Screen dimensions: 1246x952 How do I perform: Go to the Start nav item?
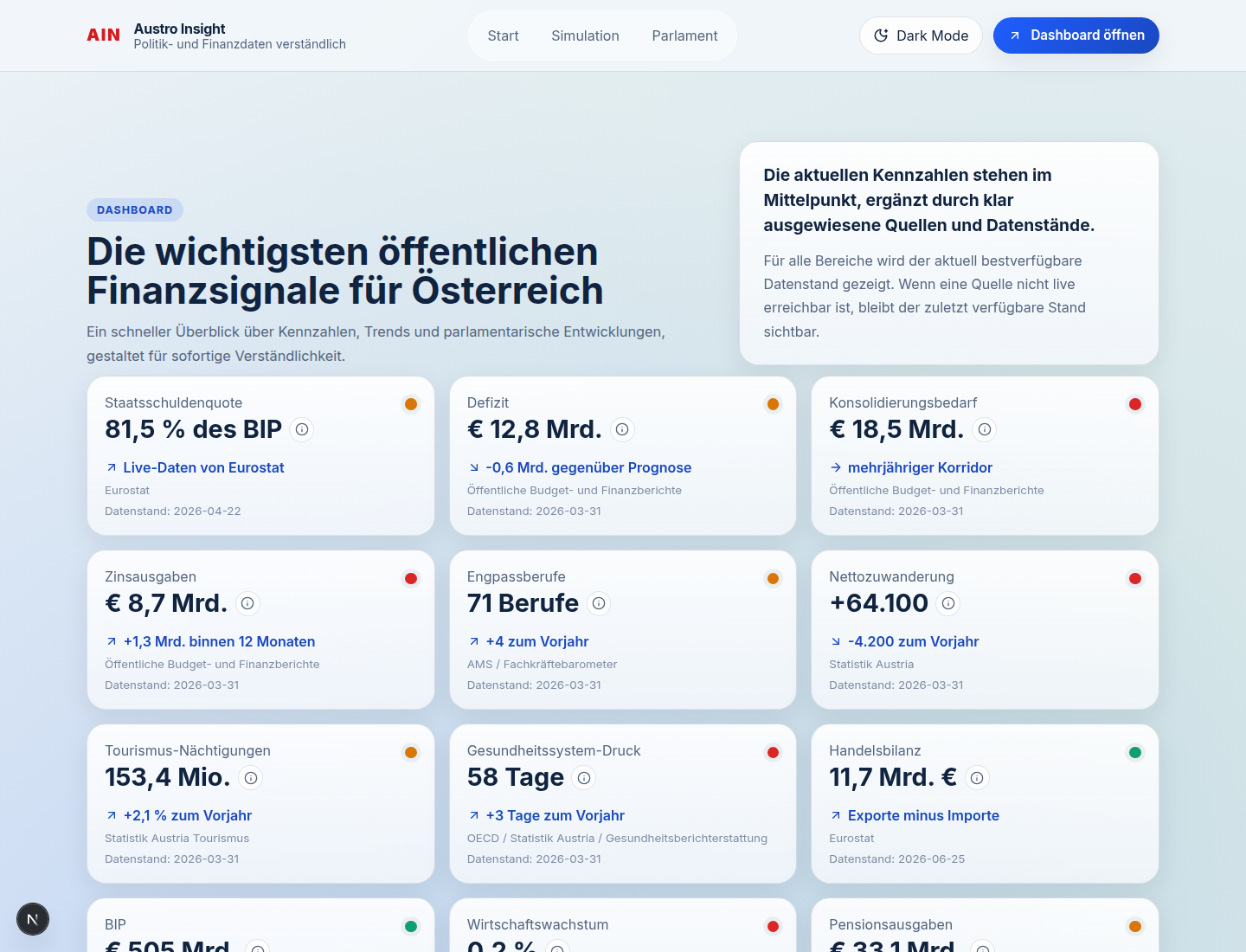click(503, 35)
